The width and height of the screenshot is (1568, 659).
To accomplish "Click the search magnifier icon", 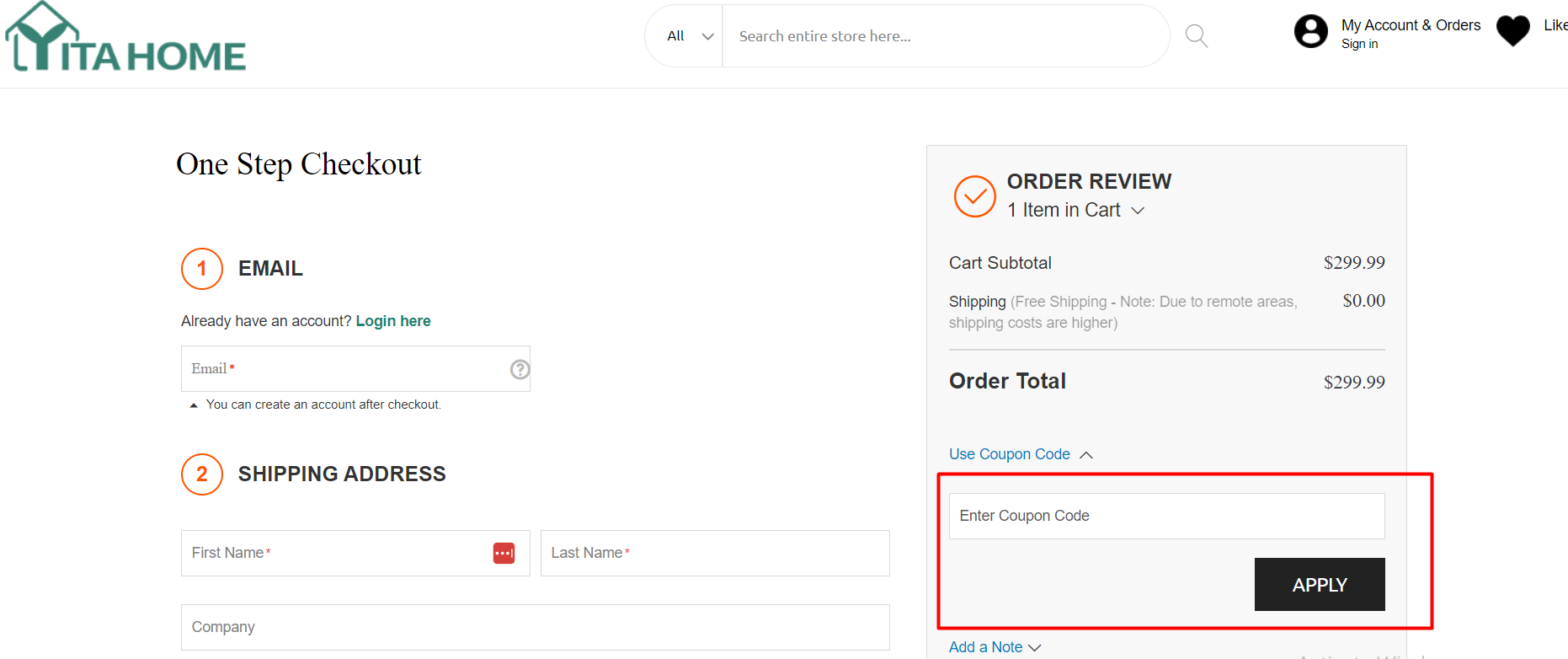I will point(1197,36).
